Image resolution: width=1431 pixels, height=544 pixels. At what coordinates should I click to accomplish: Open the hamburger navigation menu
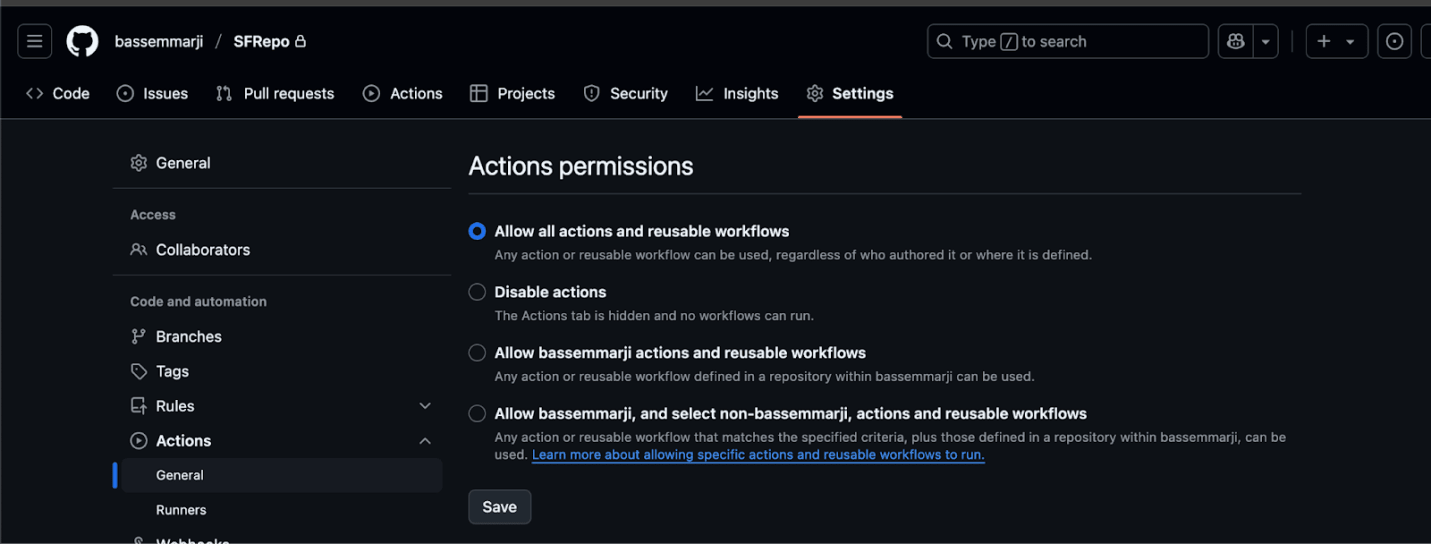pos(34,41)
